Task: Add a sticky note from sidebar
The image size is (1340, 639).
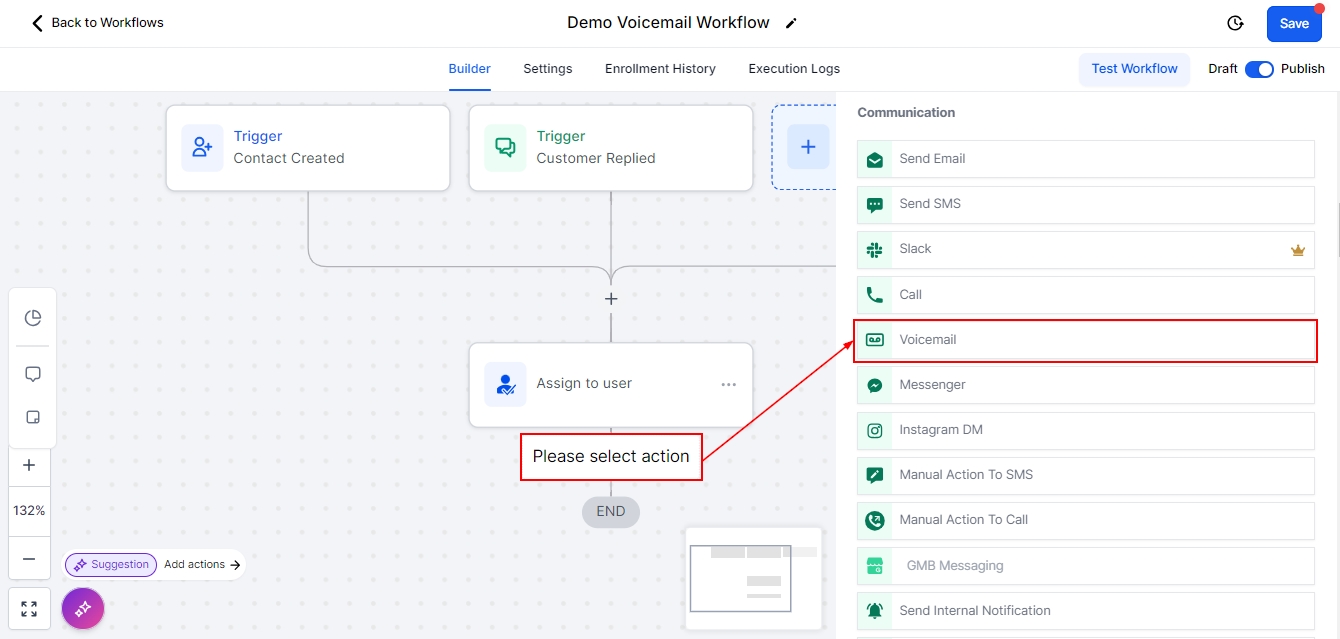Action: (x=32, y=417)
